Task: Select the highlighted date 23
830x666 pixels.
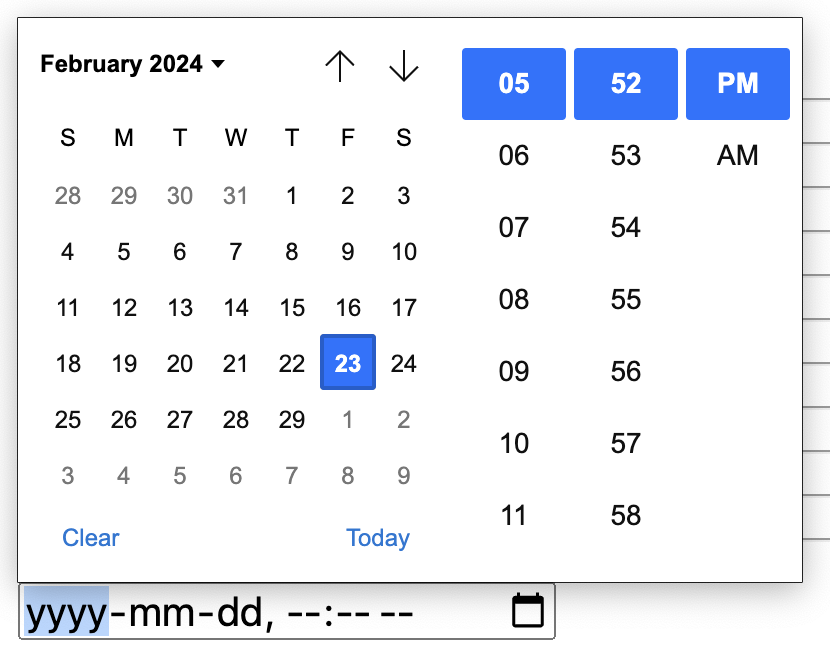Action: click(x=347, y=363)
